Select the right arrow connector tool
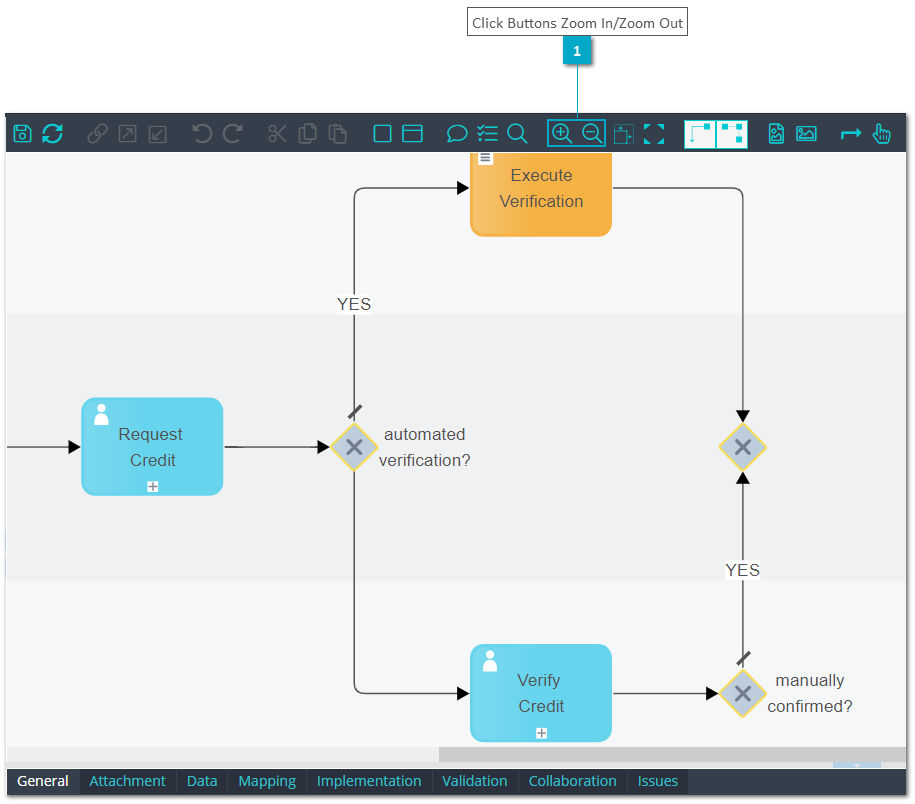The image size is (915, 804). tap(851, 134)
